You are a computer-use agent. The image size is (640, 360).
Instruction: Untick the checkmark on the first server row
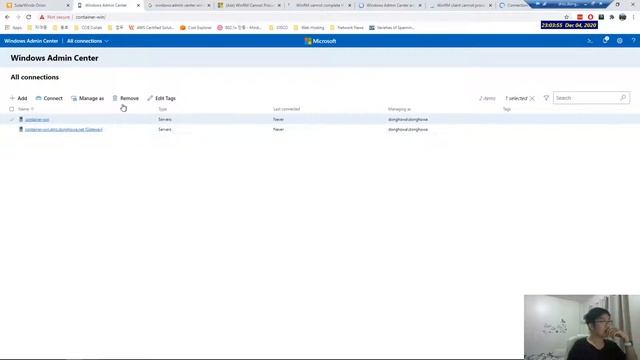click(x=11, y=120)
